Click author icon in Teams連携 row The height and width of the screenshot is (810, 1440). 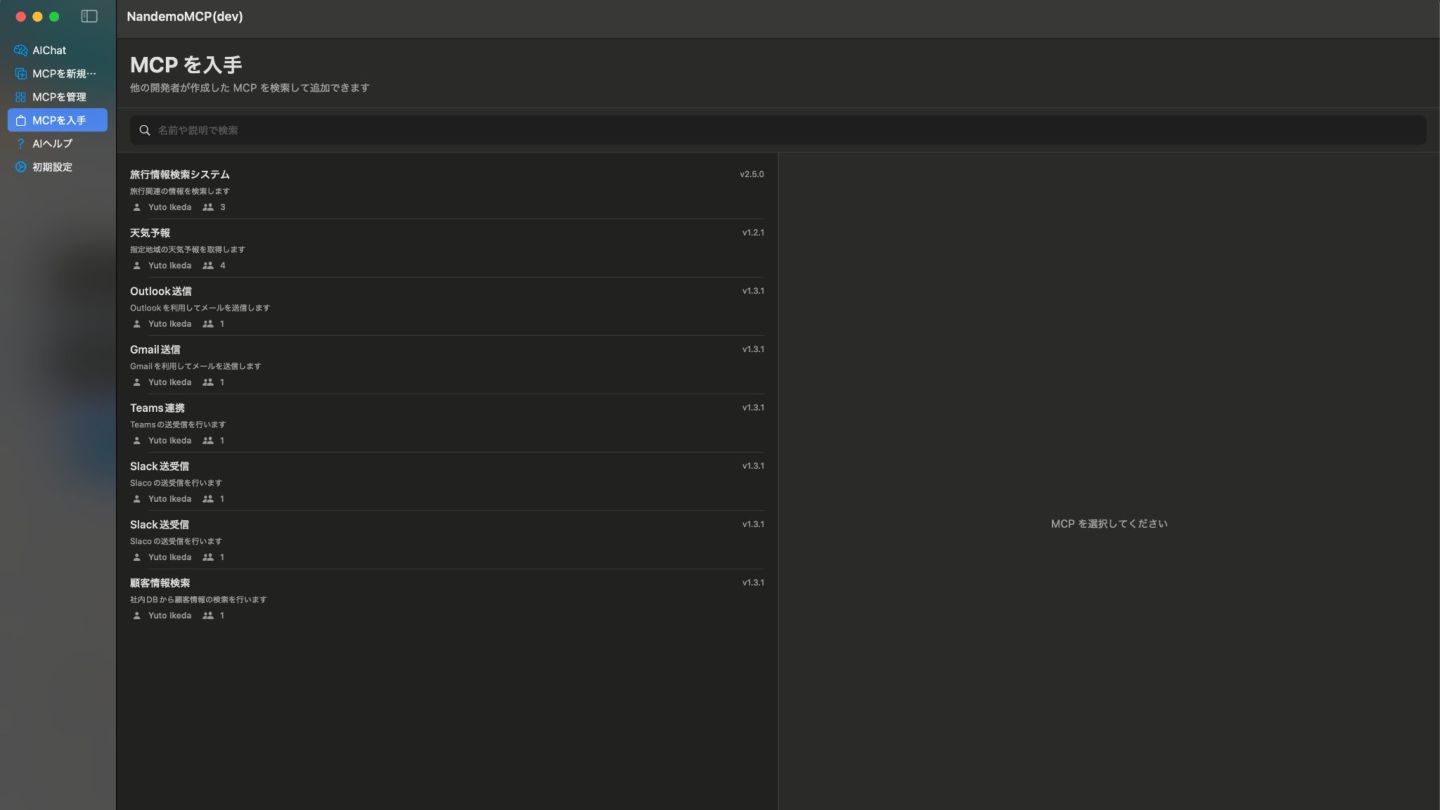137,440
